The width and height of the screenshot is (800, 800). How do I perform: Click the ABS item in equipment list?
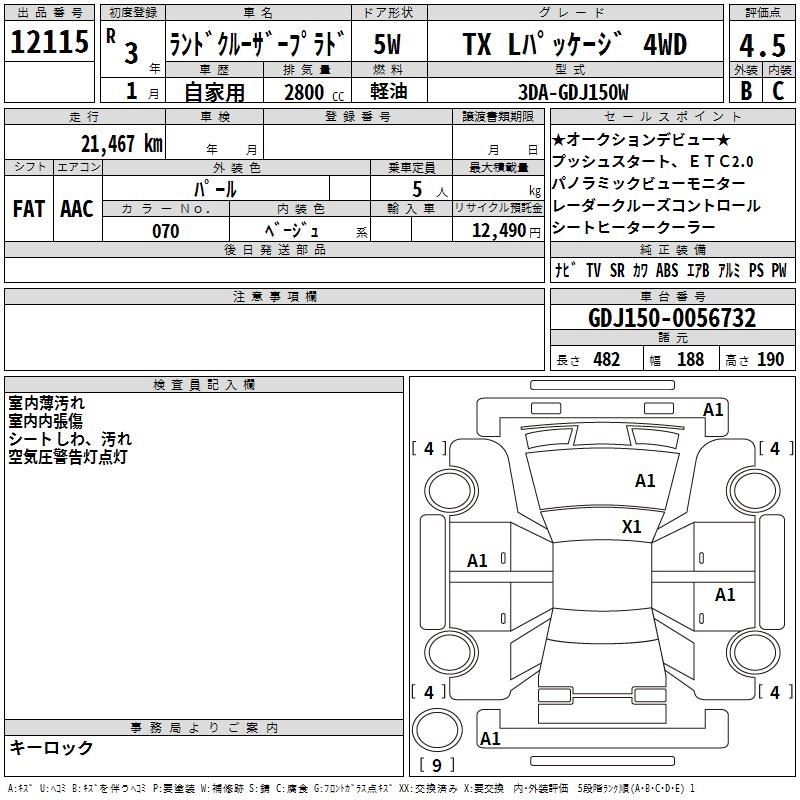click(x=667, y=270)
